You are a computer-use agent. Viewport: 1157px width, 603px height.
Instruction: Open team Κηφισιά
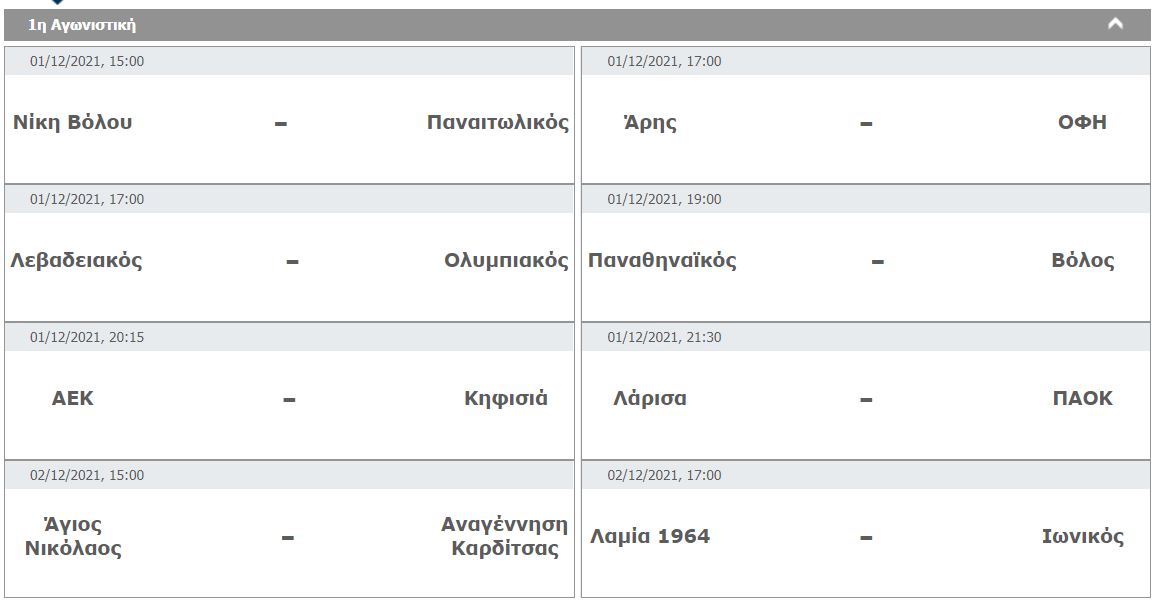point(506,399)
